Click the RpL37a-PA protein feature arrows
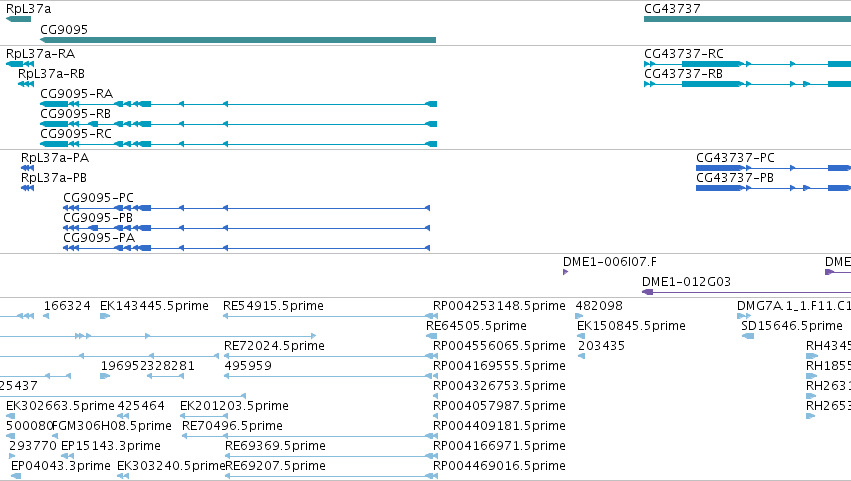Screen dimensions: 851x481 [27, 168]
